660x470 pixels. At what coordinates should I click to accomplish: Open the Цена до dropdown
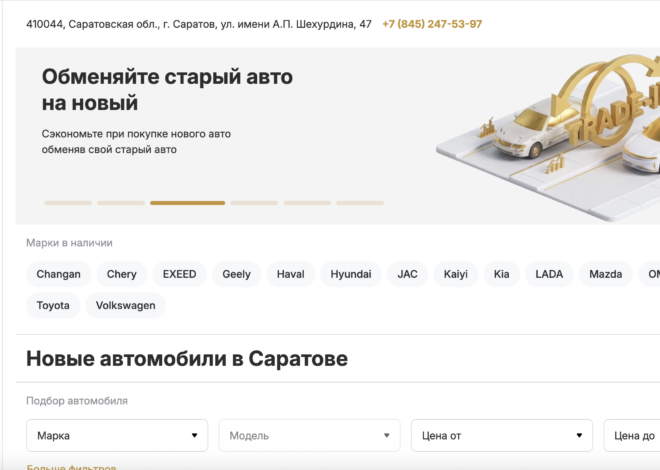pos(632,435)
